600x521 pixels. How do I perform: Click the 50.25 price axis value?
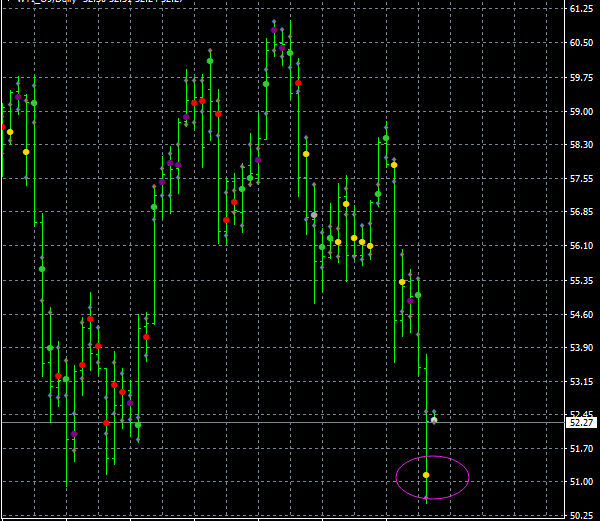[581, 515]
